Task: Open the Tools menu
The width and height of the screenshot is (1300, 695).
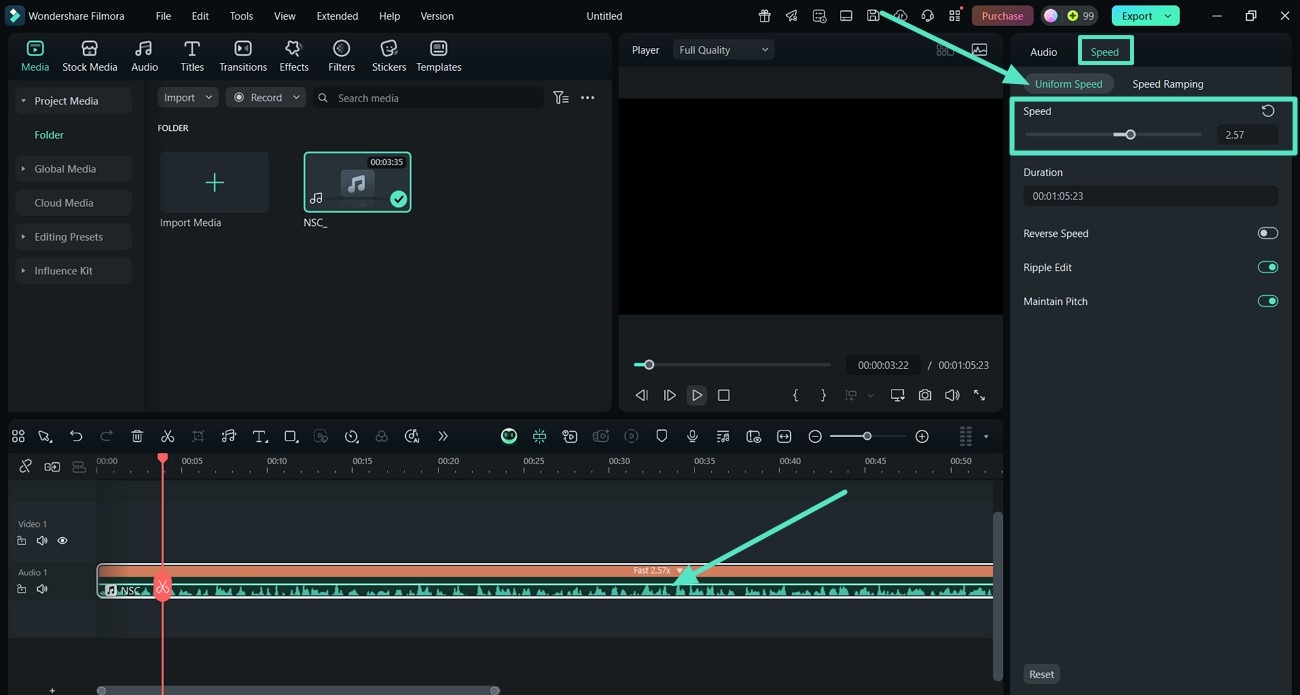Action: pos(241,16)
